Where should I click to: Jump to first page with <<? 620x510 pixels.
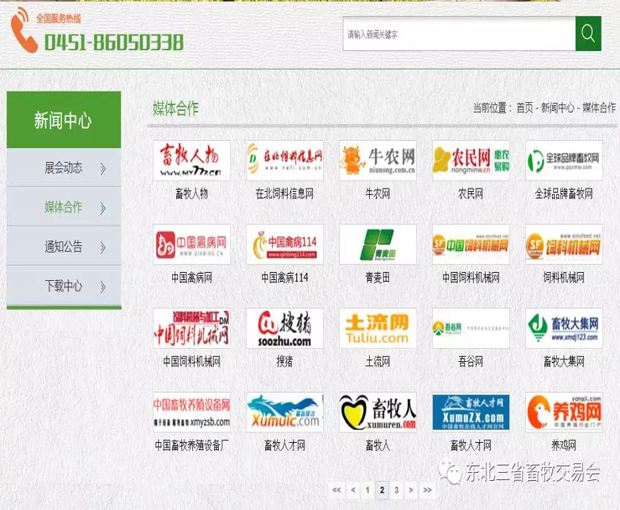[337, 490]
